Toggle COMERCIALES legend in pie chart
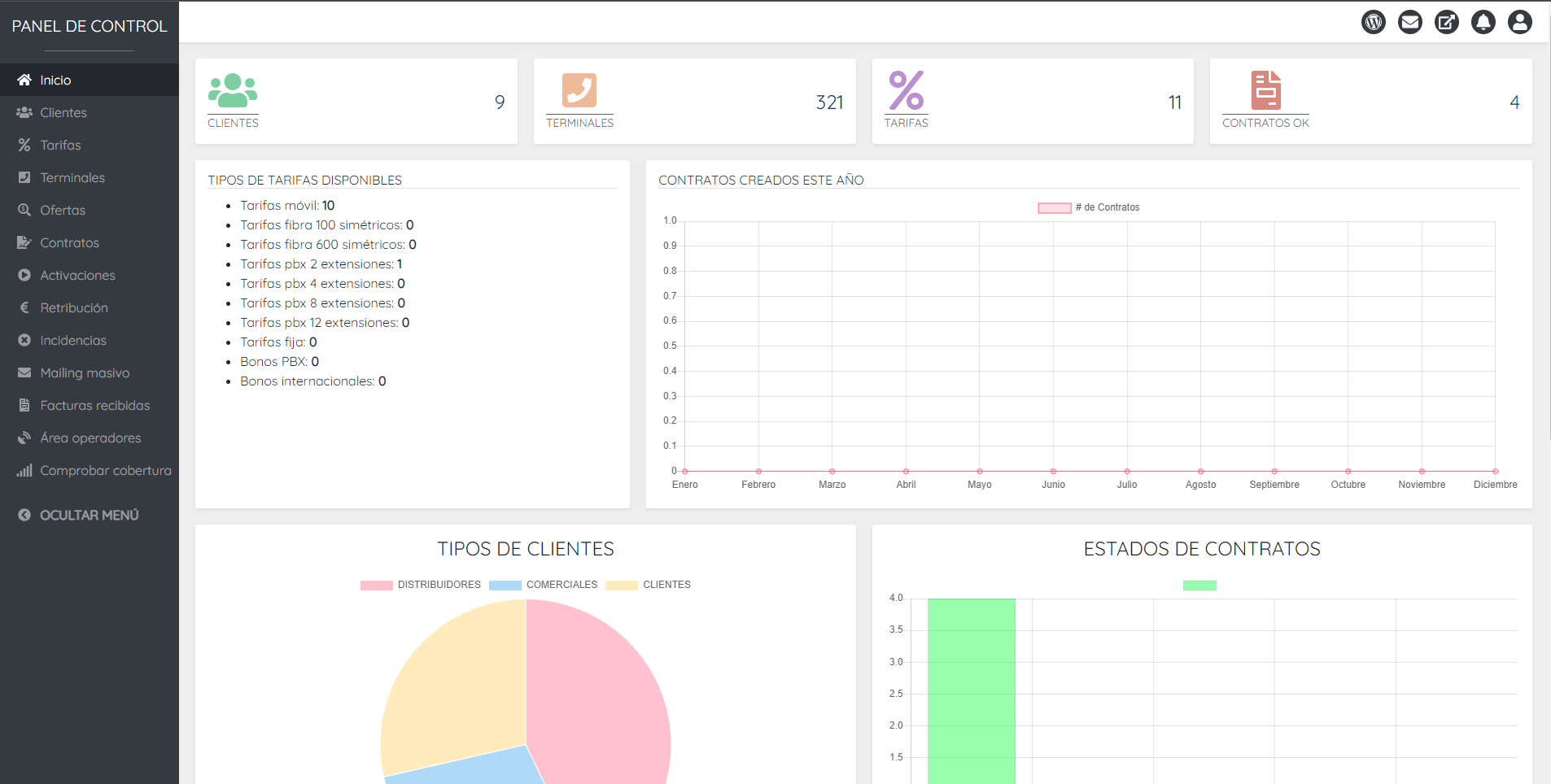1551x784 pixels. [543, 585]
